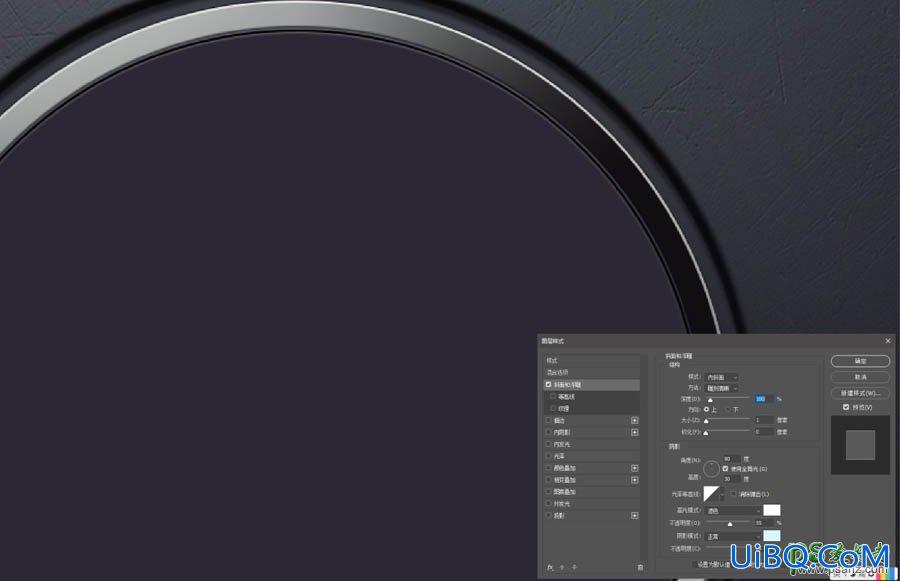
Task: Select direction 上 (Up) radio button
Action: click(x=707, y=409)
